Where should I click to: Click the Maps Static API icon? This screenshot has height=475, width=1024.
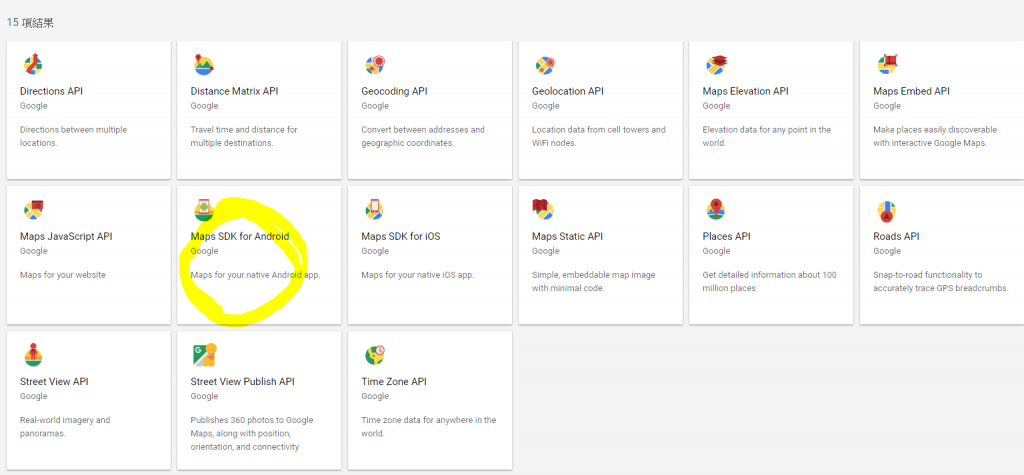click(543, 210)
